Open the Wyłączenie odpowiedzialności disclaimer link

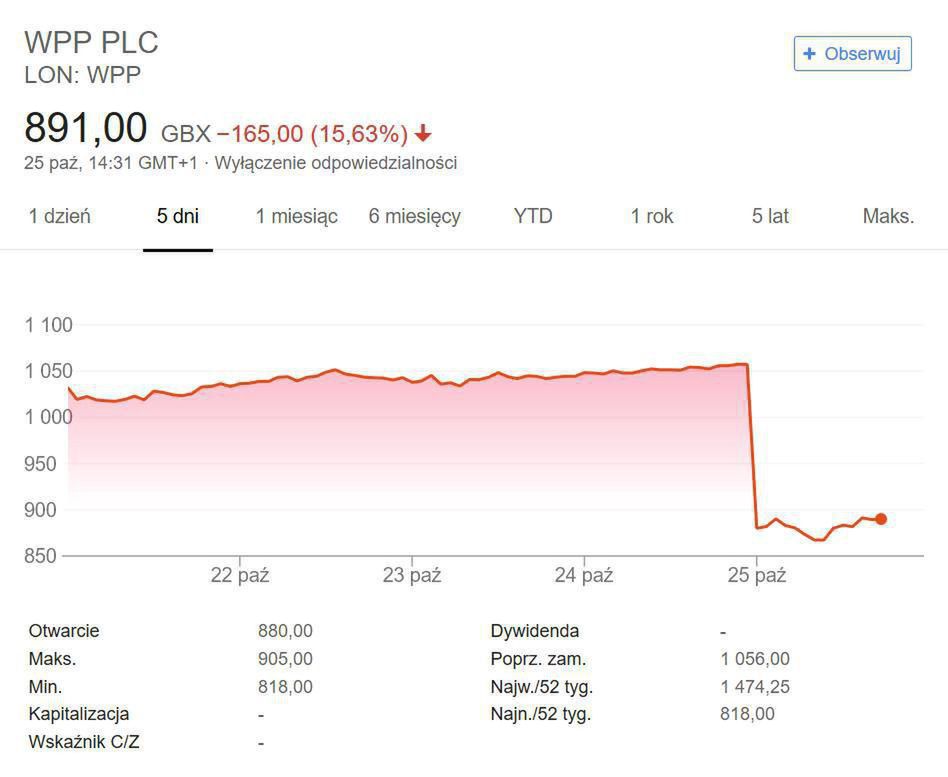tap(336, 163)
